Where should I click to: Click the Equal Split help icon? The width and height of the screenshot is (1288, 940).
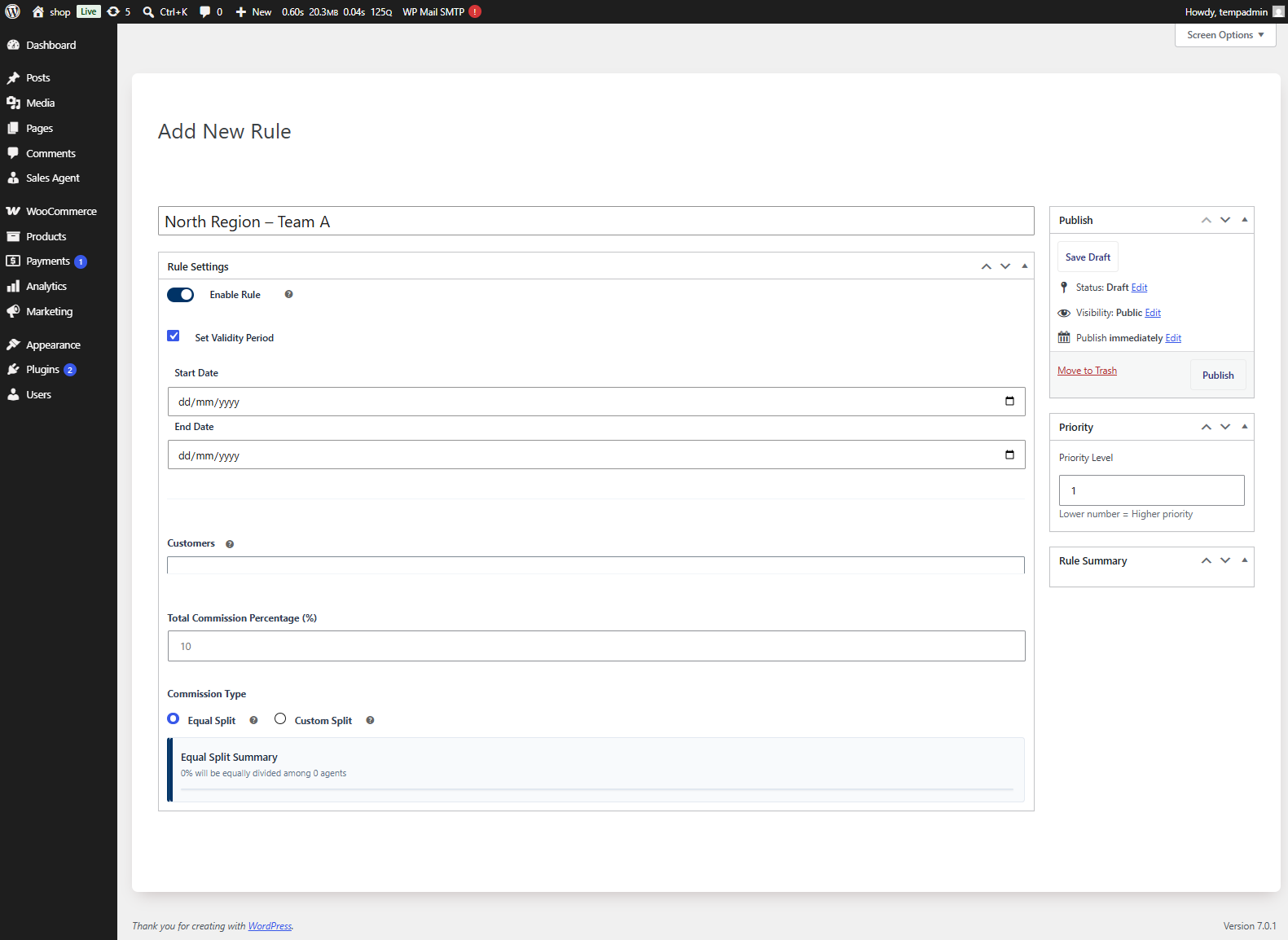[253, 720]
